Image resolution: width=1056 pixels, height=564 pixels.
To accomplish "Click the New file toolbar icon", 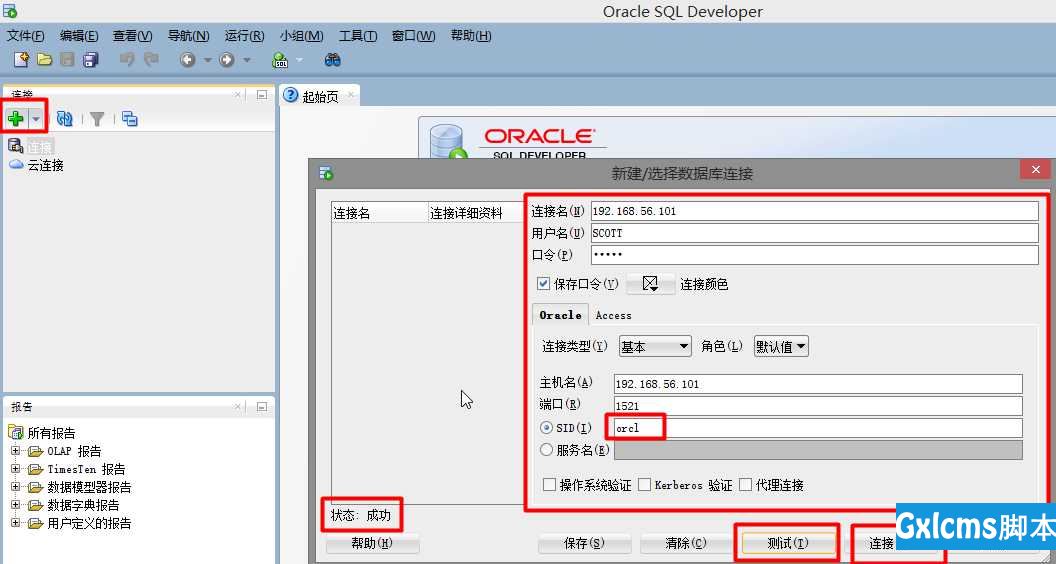I will 22,59.
